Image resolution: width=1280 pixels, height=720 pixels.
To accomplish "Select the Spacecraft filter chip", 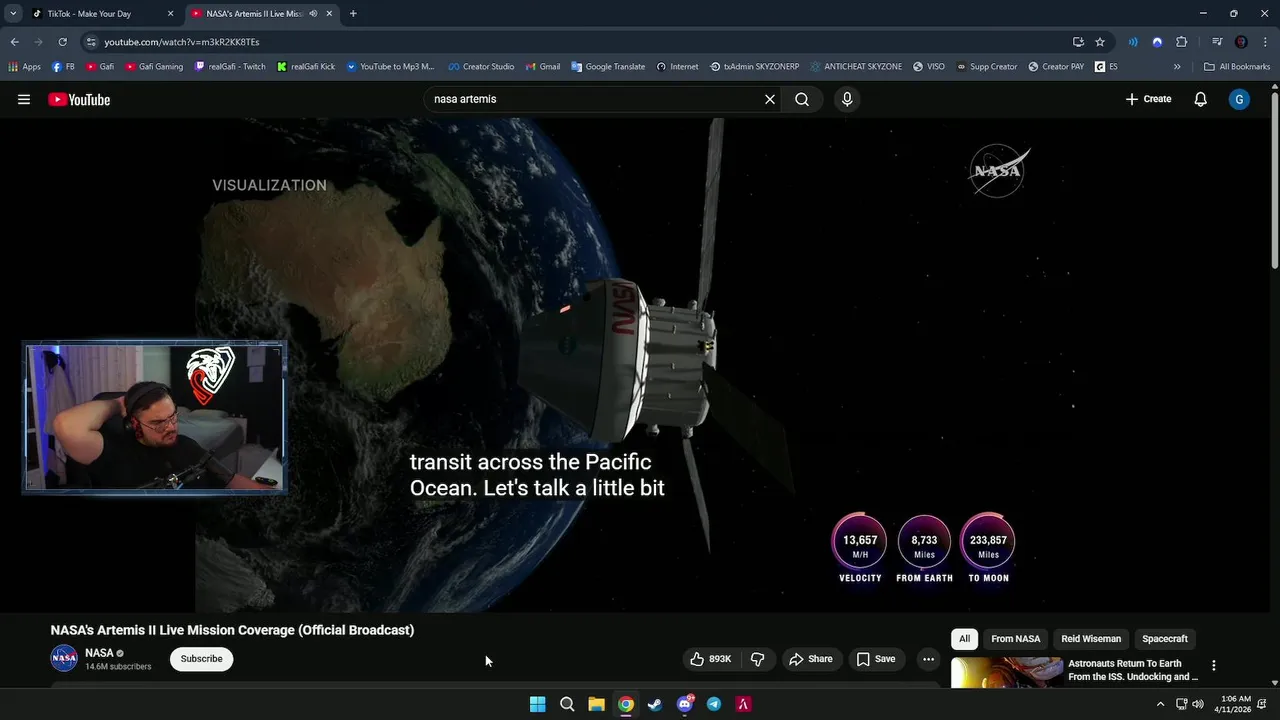I will pyautogui.click(x=1165, y=639).
